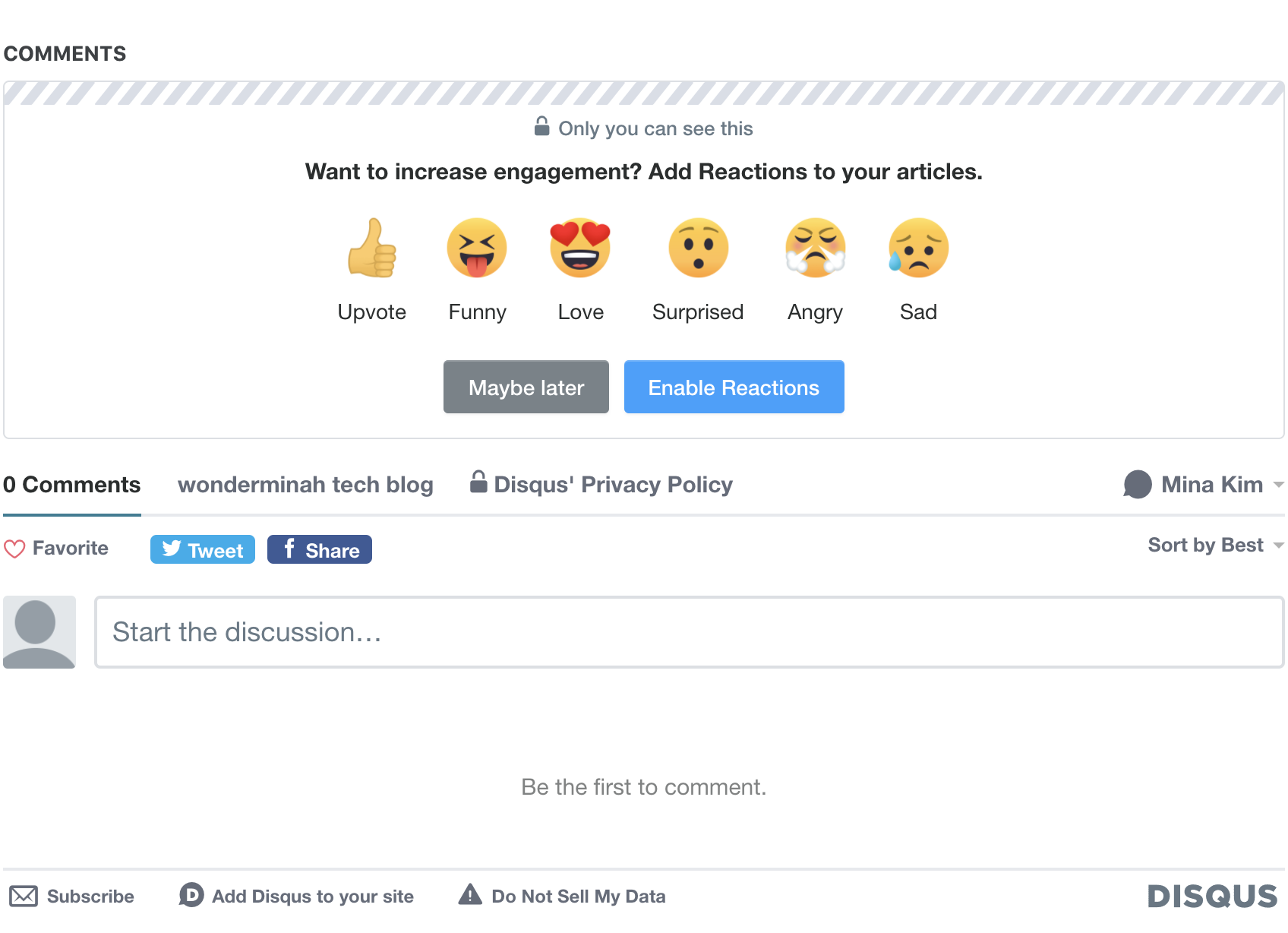Share the thread via Tweet button
Viewport: 1288px width, 933px height.
203,549
